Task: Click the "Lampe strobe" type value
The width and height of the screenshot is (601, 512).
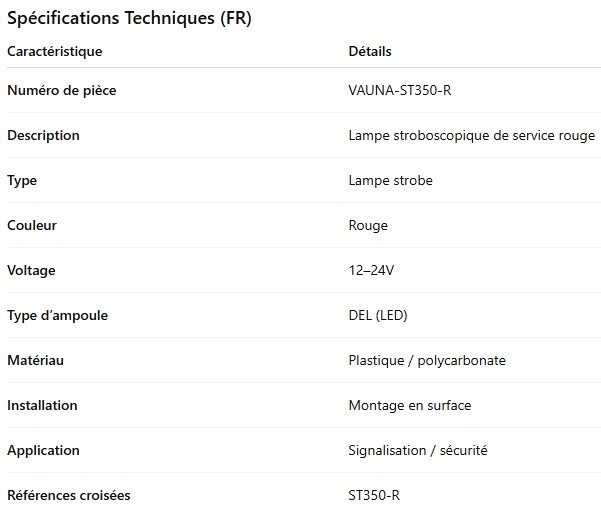Action: coord(390,181)
